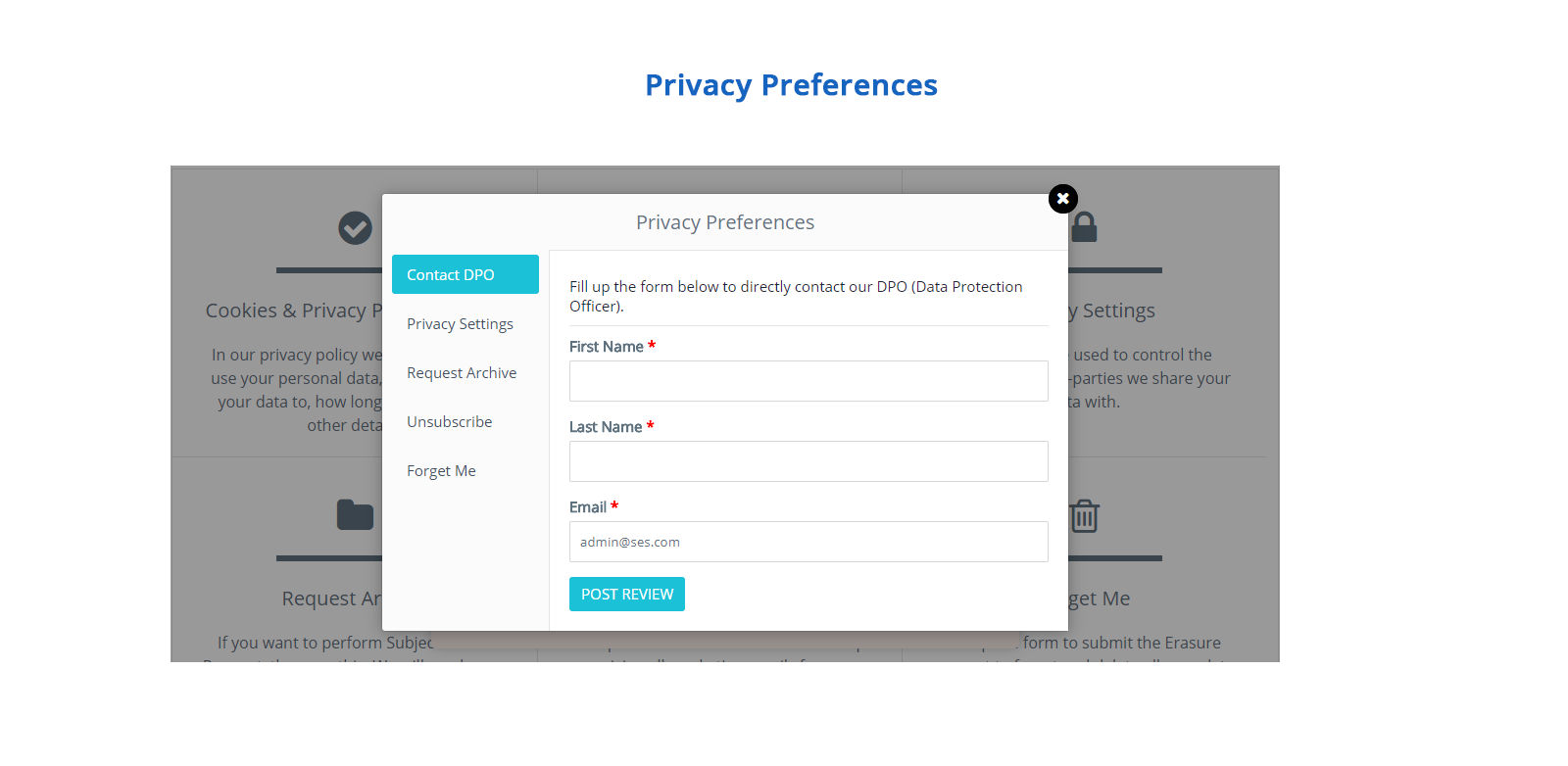Click the Last Name field label
The width and height of the screenshot is (1568, 766).
click(606, 427)
